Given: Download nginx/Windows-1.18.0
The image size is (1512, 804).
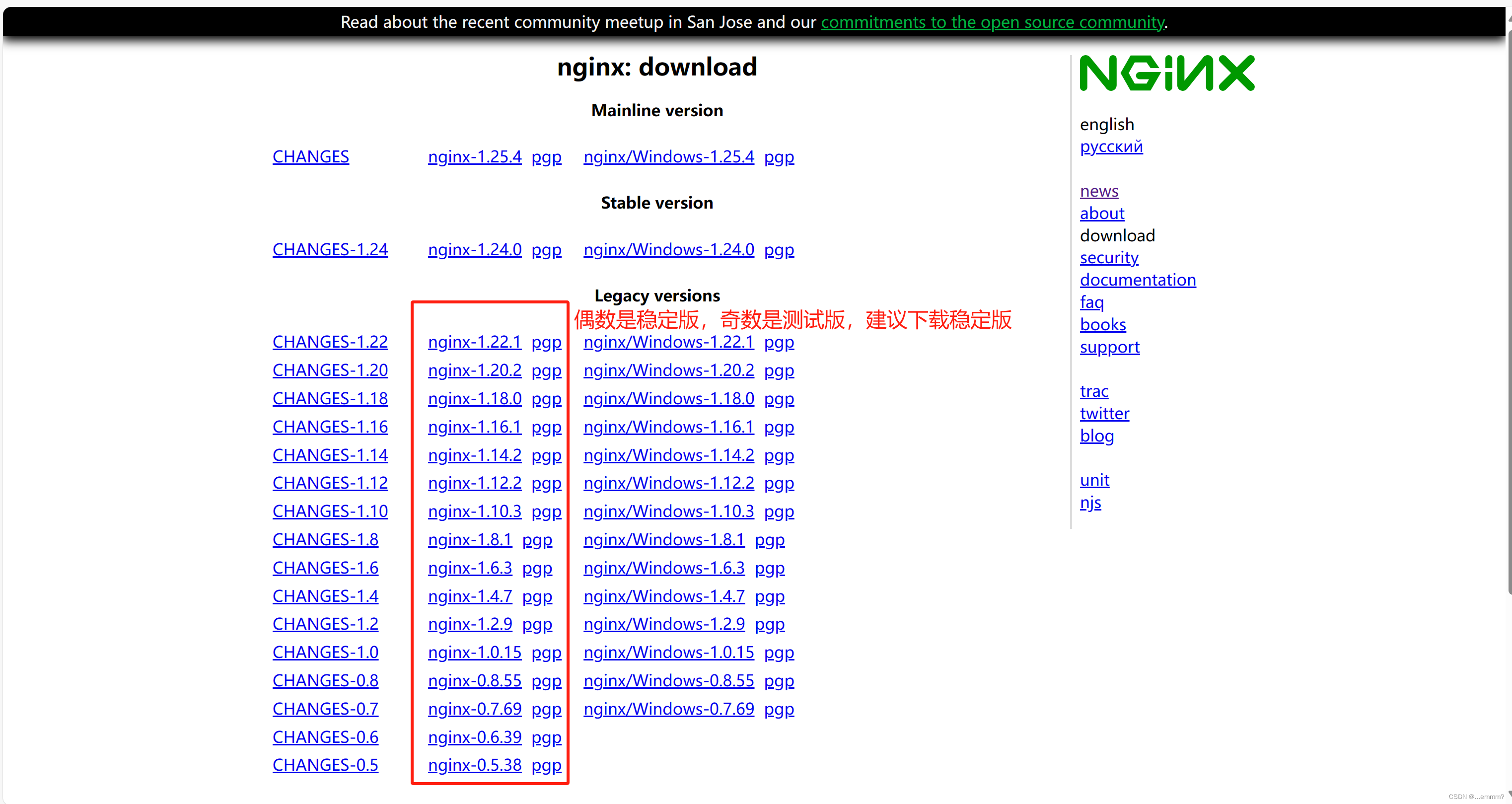Looking at the screenshot, I should tap(668, 398).
